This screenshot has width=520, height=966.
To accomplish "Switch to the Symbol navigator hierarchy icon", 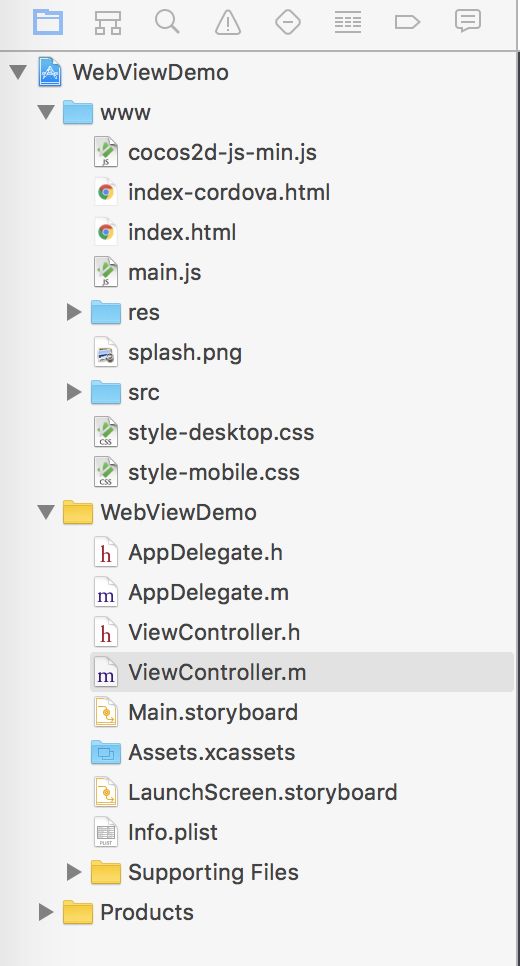I will 108,23.
